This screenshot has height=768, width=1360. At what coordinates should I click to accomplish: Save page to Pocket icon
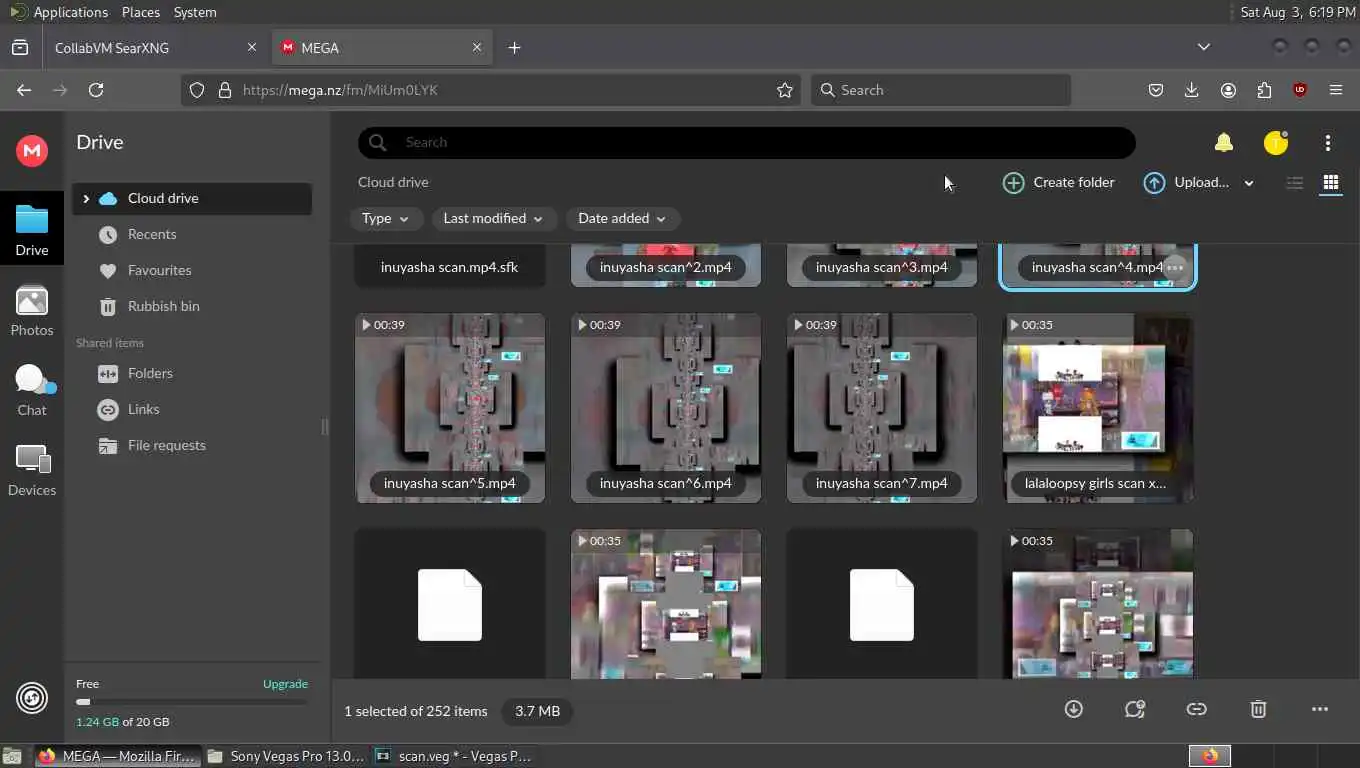coord(1155,90)
